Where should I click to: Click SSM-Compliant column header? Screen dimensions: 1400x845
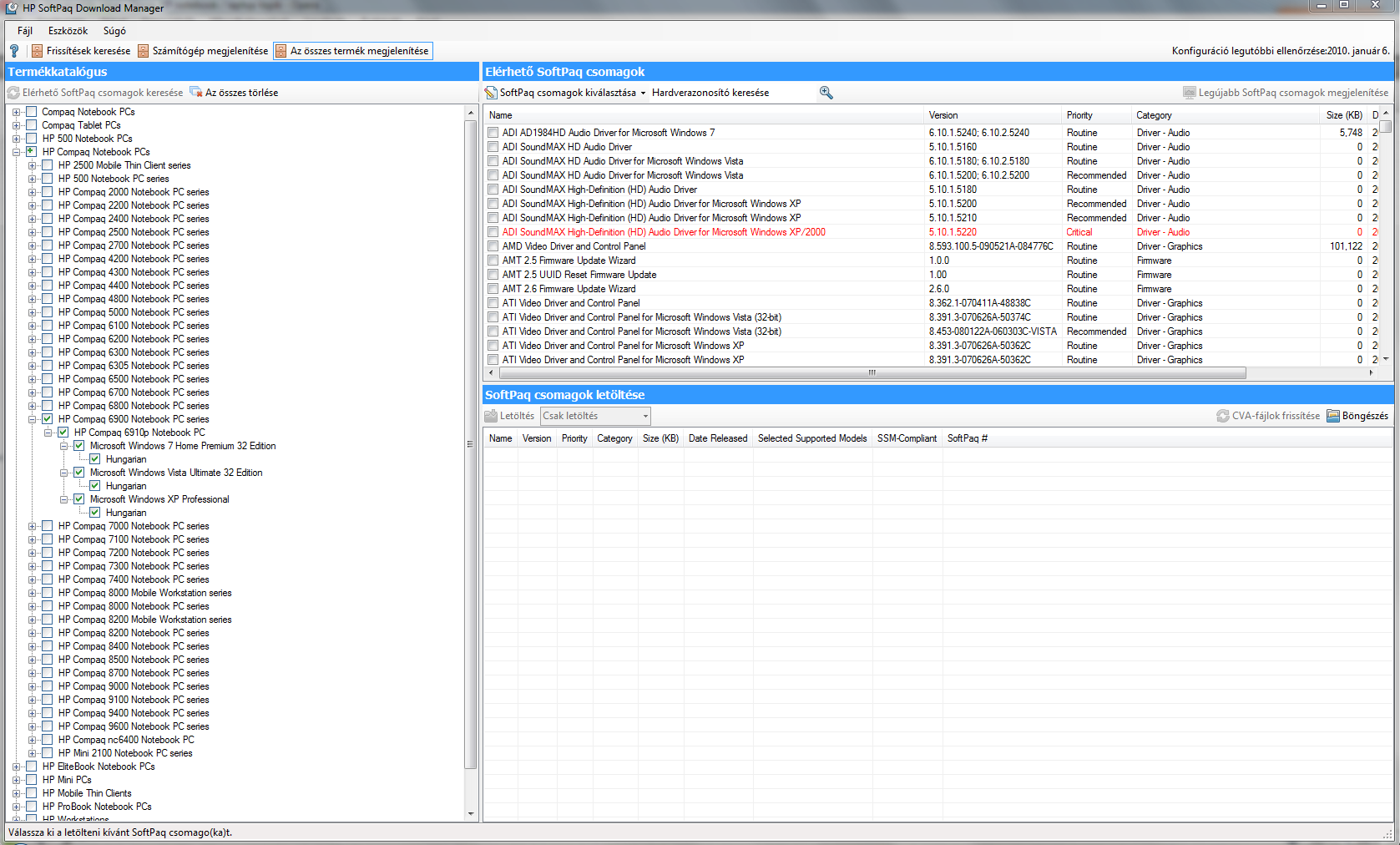[907, 438]
